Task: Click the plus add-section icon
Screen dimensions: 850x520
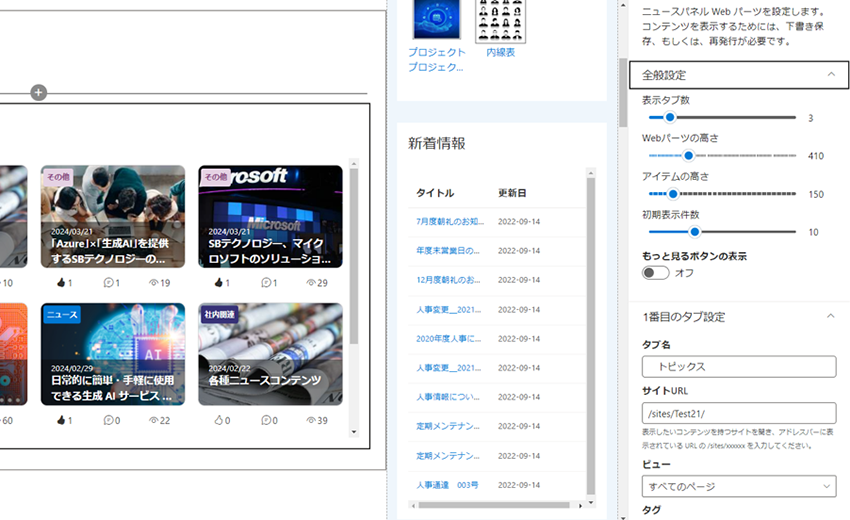Action: pyautogui.click(x=38, y=93)
